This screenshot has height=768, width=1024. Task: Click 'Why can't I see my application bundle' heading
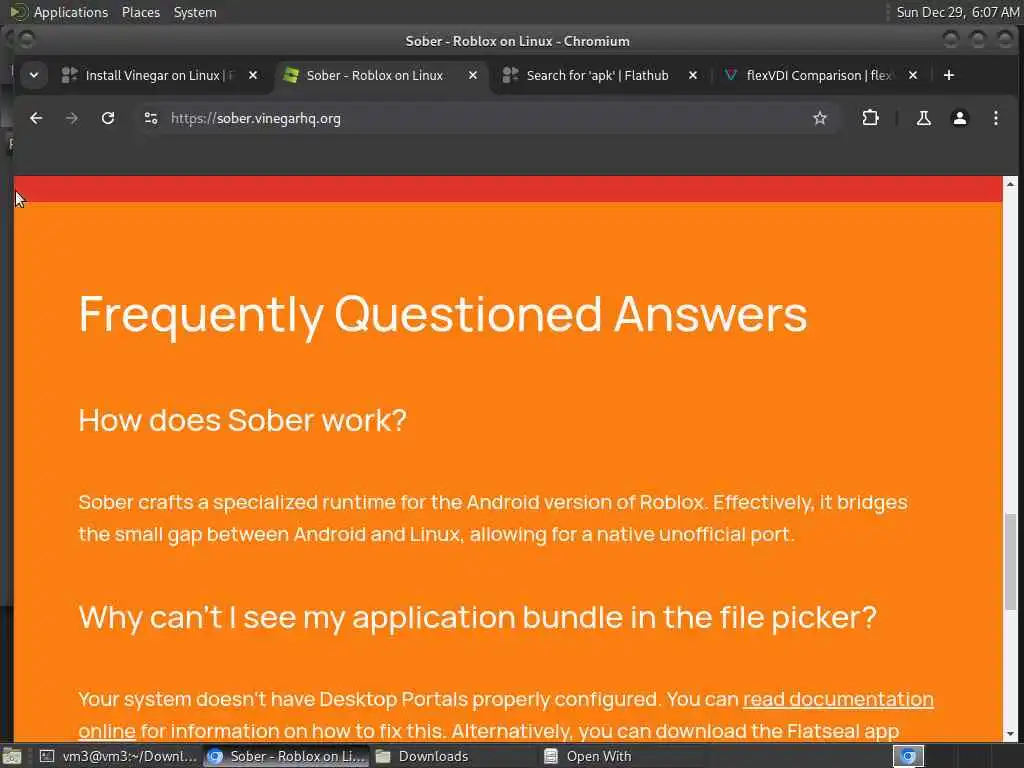click(x=477, y=617)
